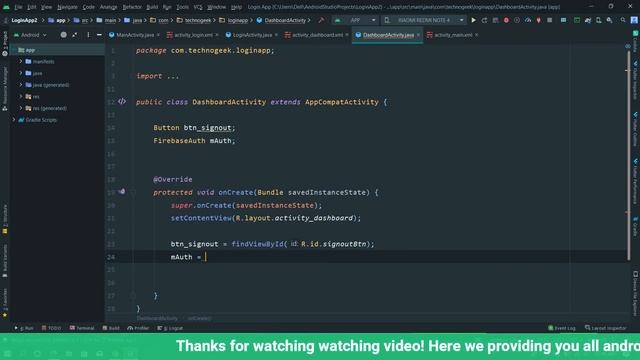Open the Build tool window at bottom
The image size is (640, 360).
tap(111, 328)
